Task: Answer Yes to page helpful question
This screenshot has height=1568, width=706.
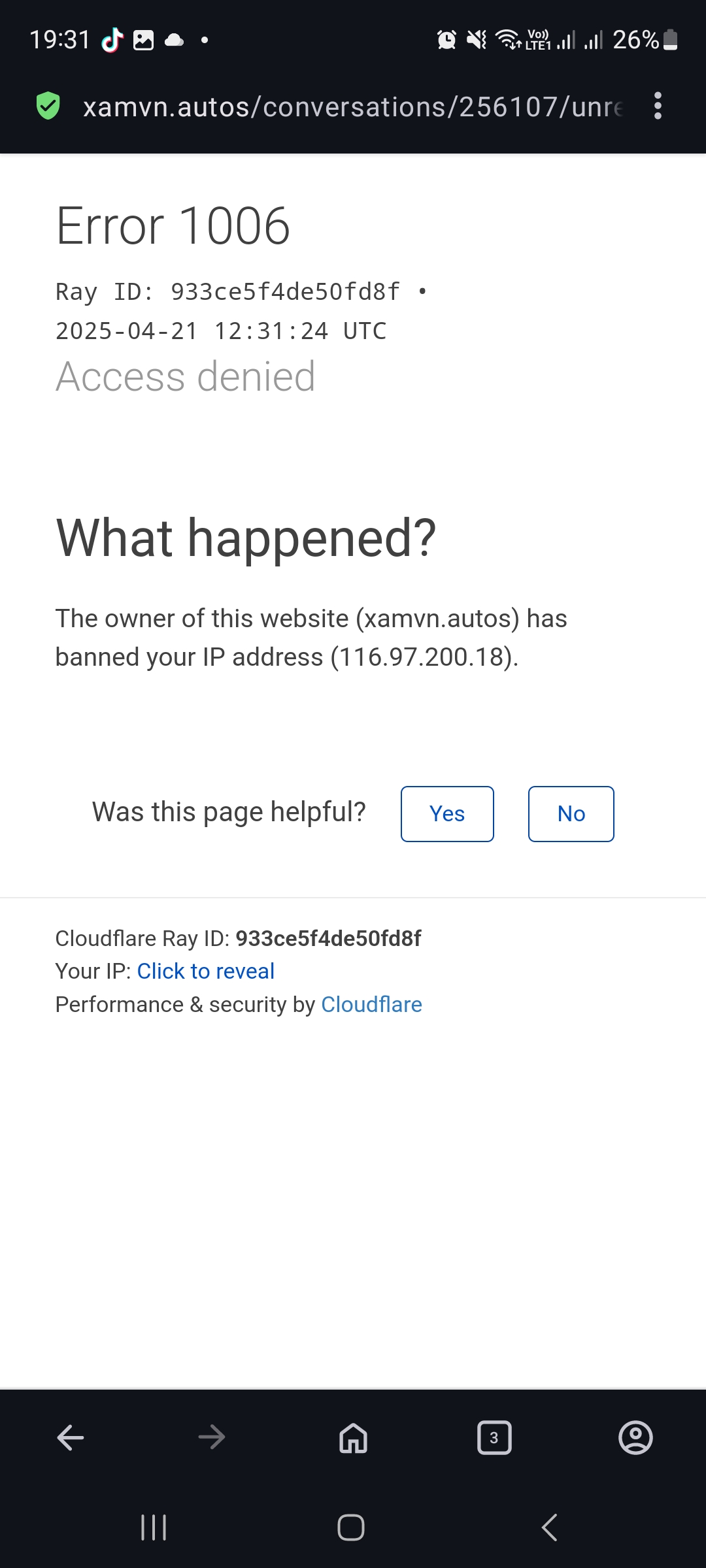Action: pyautogui.click(x=447, y=814)
